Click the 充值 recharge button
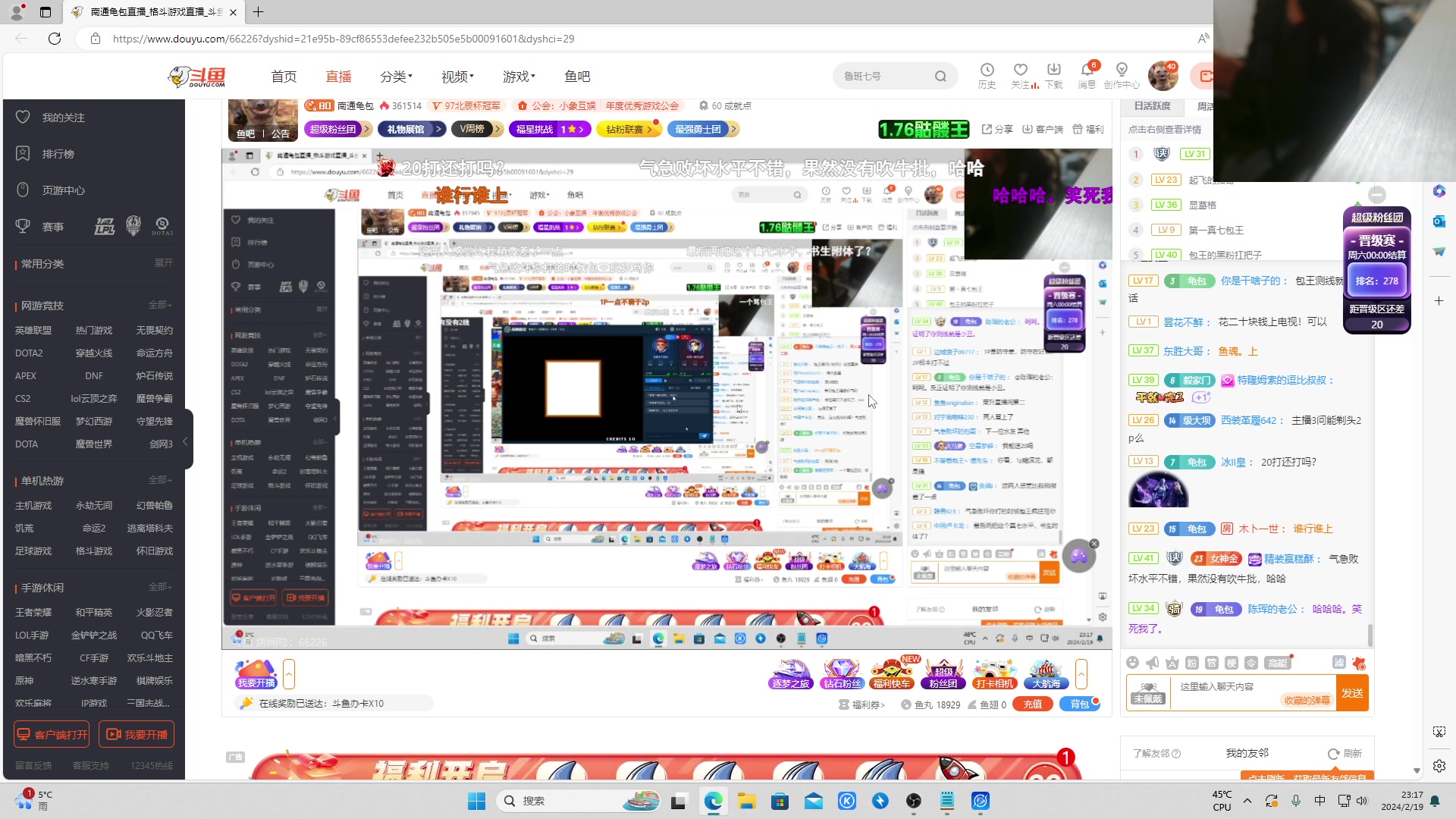 (x=1033, y=704)
